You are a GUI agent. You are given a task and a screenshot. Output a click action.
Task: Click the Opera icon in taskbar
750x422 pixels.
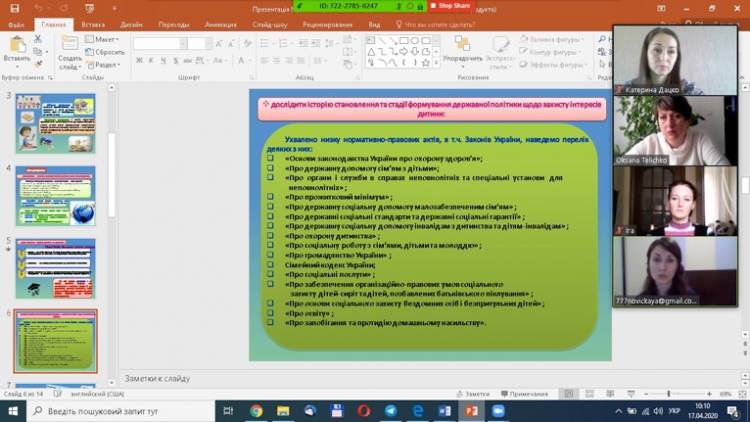[362, 411]
